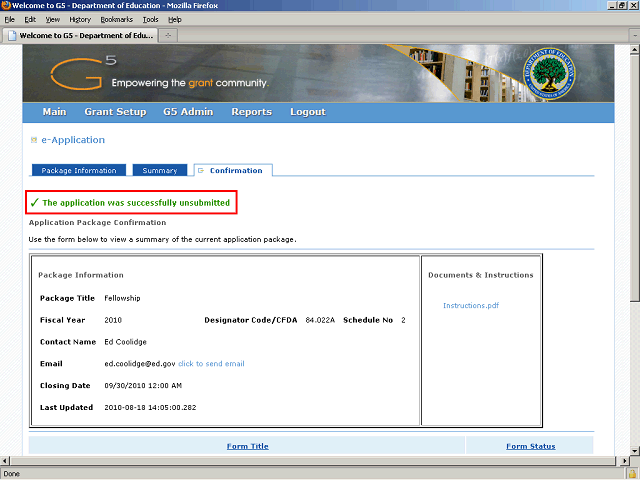The image size is (640, 480).
Task: Open Reports in the navigation bar
Action: click(251, 112)
